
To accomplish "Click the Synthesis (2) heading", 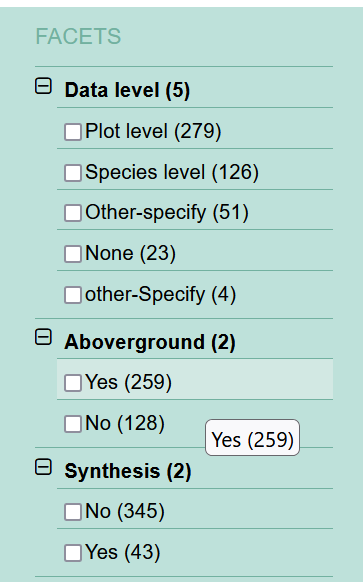I will point(128,471).
